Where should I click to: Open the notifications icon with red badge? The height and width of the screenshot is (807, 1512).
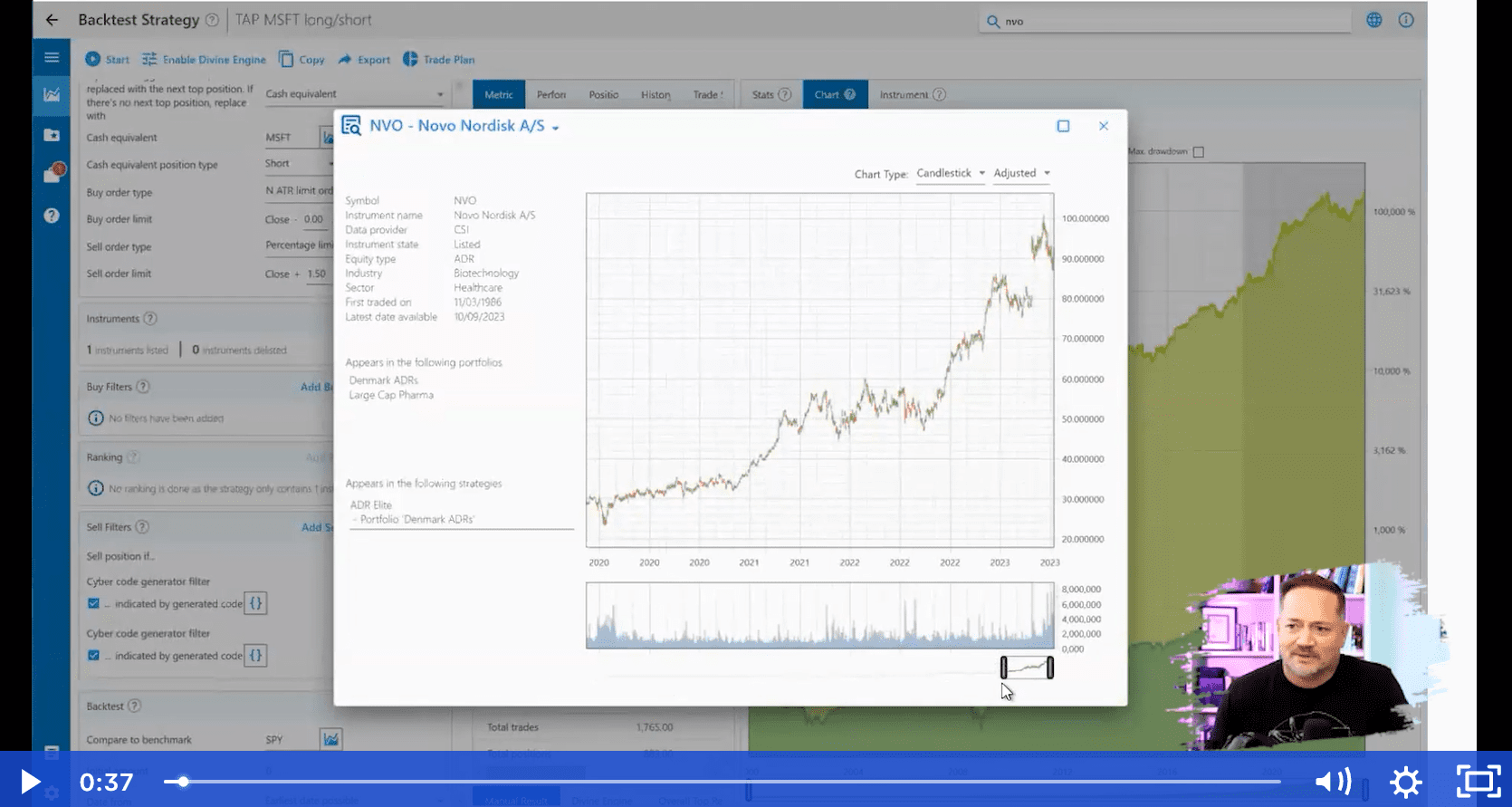coord(53,173)
